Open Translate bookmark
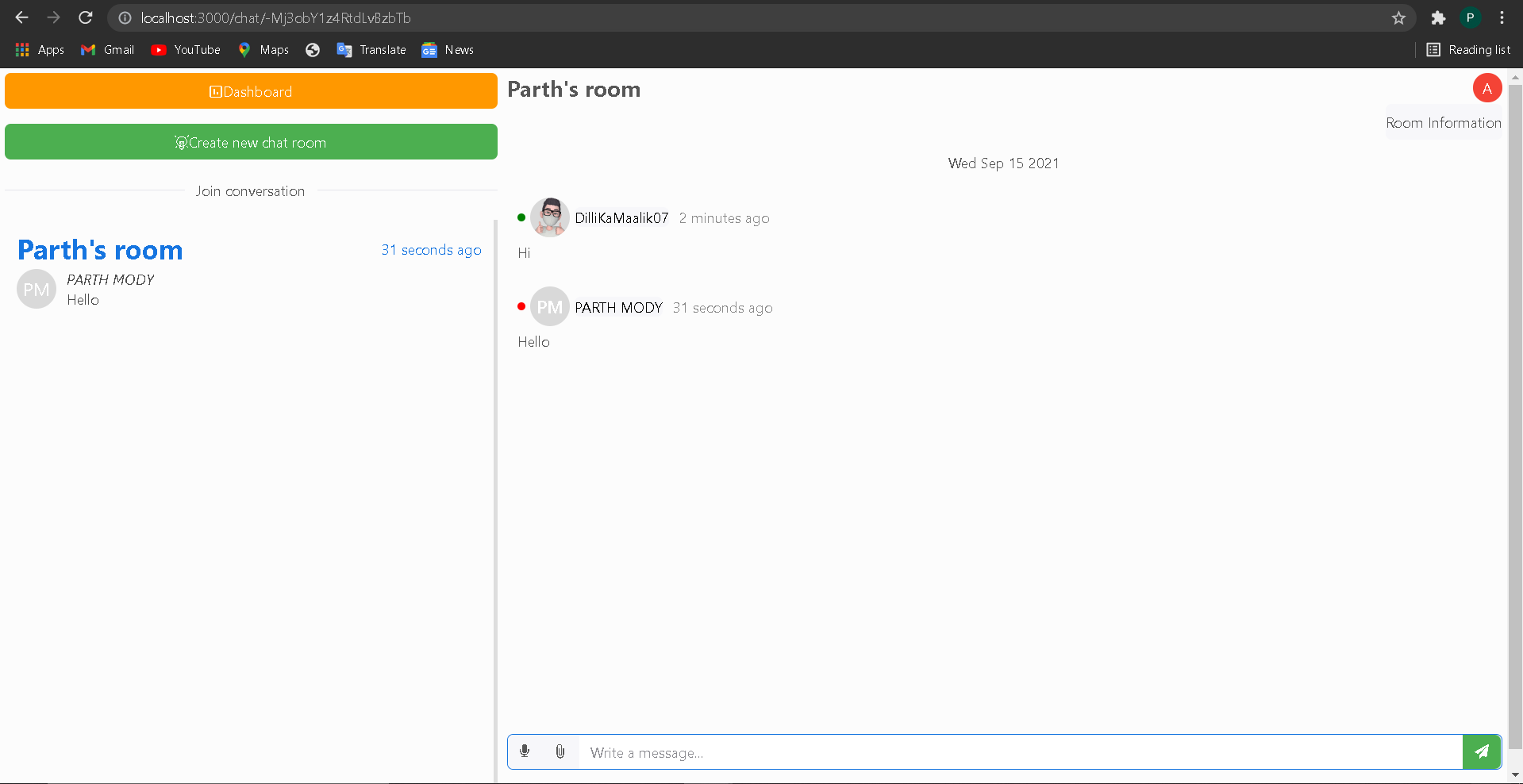This screenshot has width=1523, height=784. (371, 50)
